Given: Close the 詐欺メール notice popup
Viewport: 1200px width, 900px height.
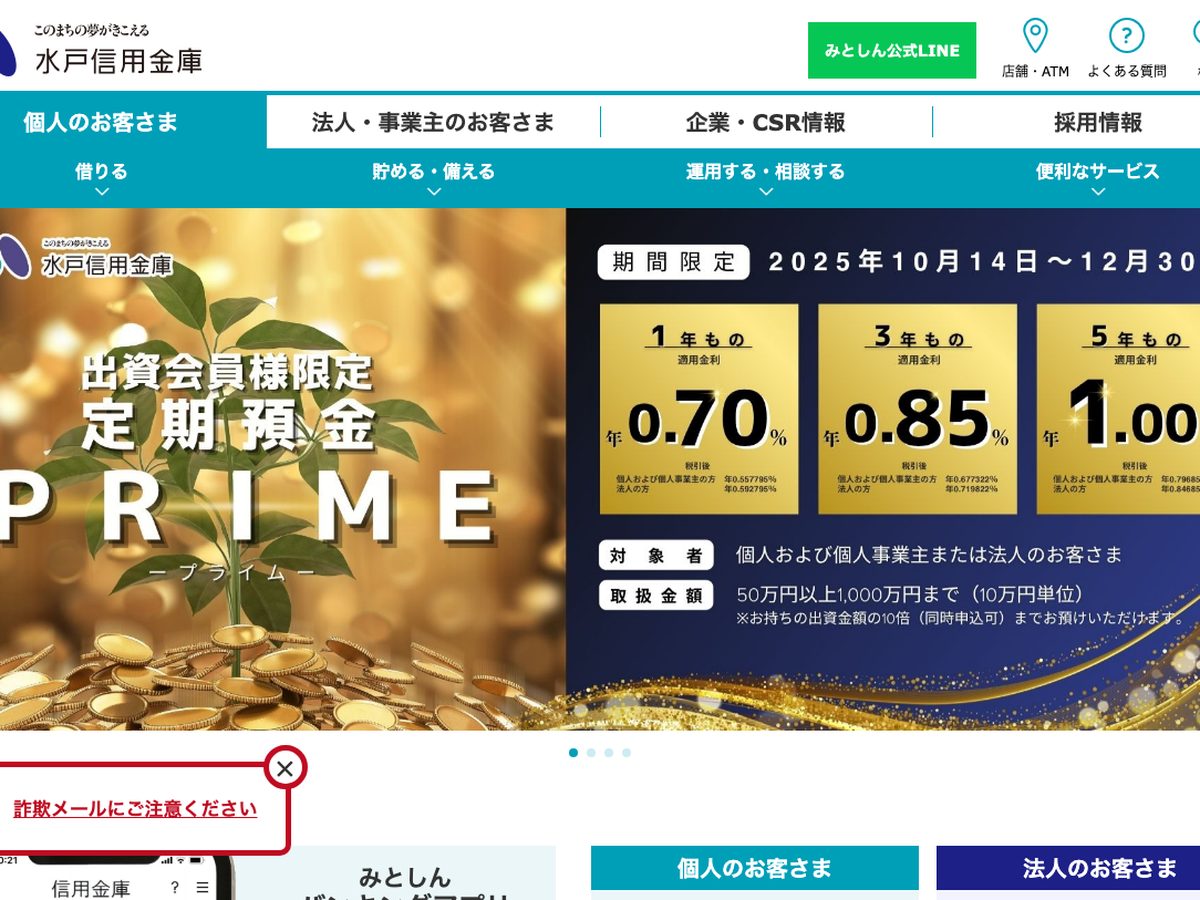Looking at the screenshot, I should 285,768.
